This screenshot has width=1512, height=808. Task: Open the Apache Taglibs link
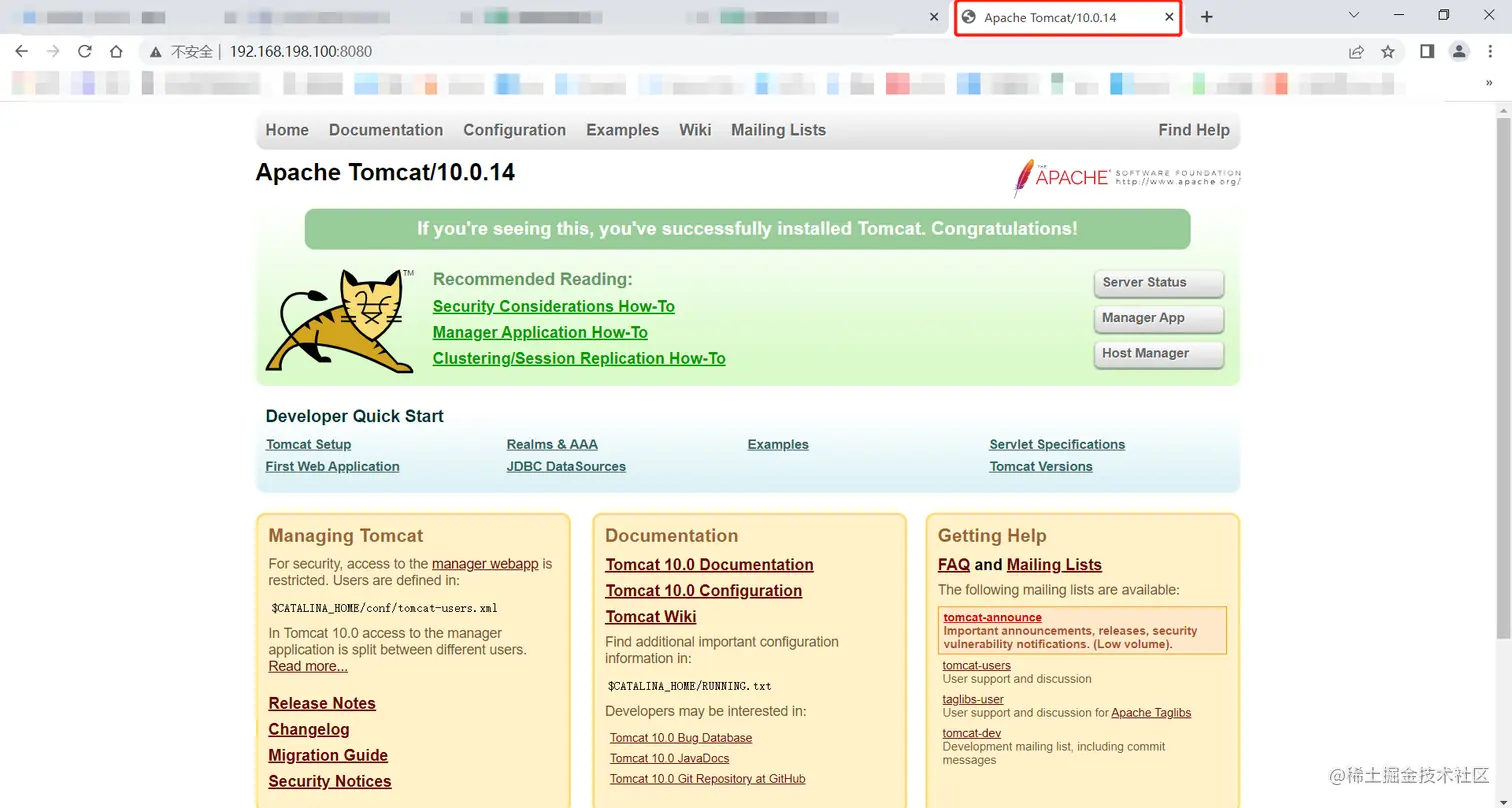click(1151, 713)
